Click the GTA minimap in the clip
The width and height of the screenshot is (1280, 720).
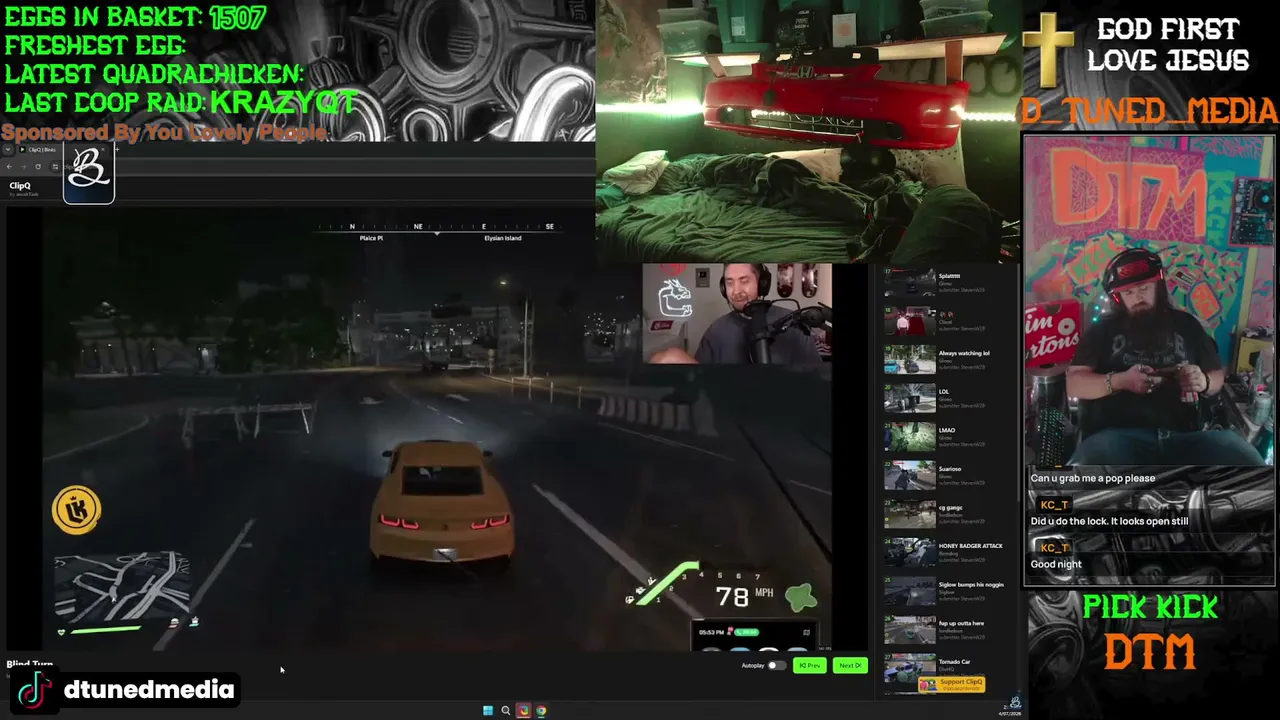122,586
